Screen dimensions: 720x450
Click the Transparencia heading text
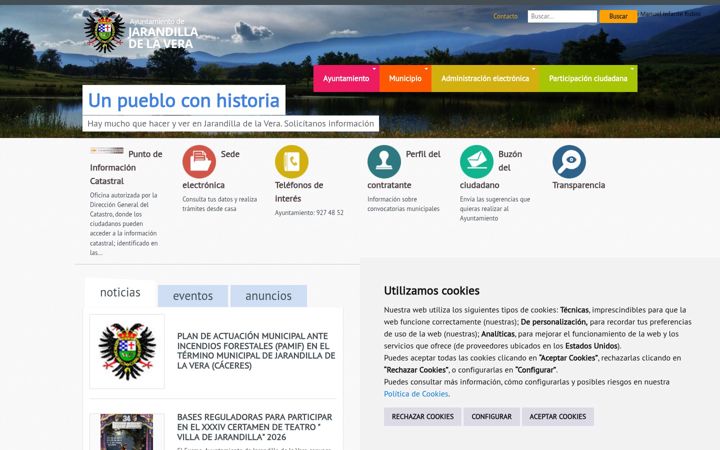[579, 185]
